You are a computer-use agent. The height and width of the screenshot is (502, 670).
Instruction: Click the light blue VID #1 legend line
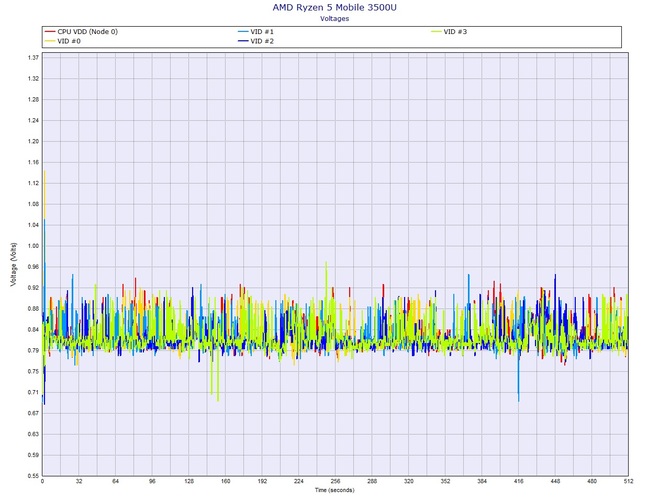(243, 32)
